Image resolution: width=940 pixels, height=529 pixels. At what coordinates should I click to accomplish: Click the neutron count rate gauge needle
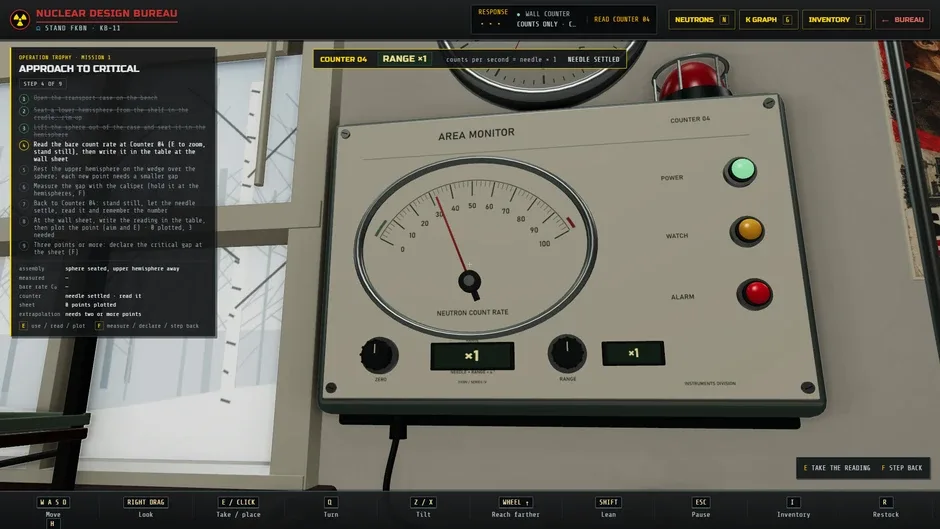pos(452,234)
